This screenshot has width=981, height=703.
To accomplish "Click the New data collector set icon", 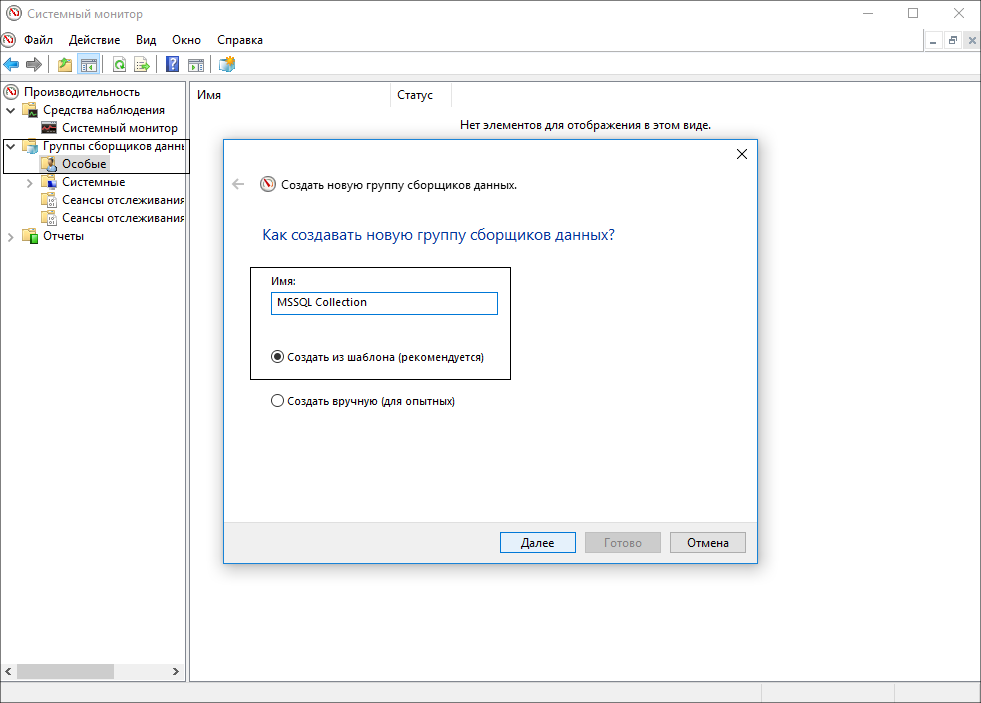I will 227,65.
